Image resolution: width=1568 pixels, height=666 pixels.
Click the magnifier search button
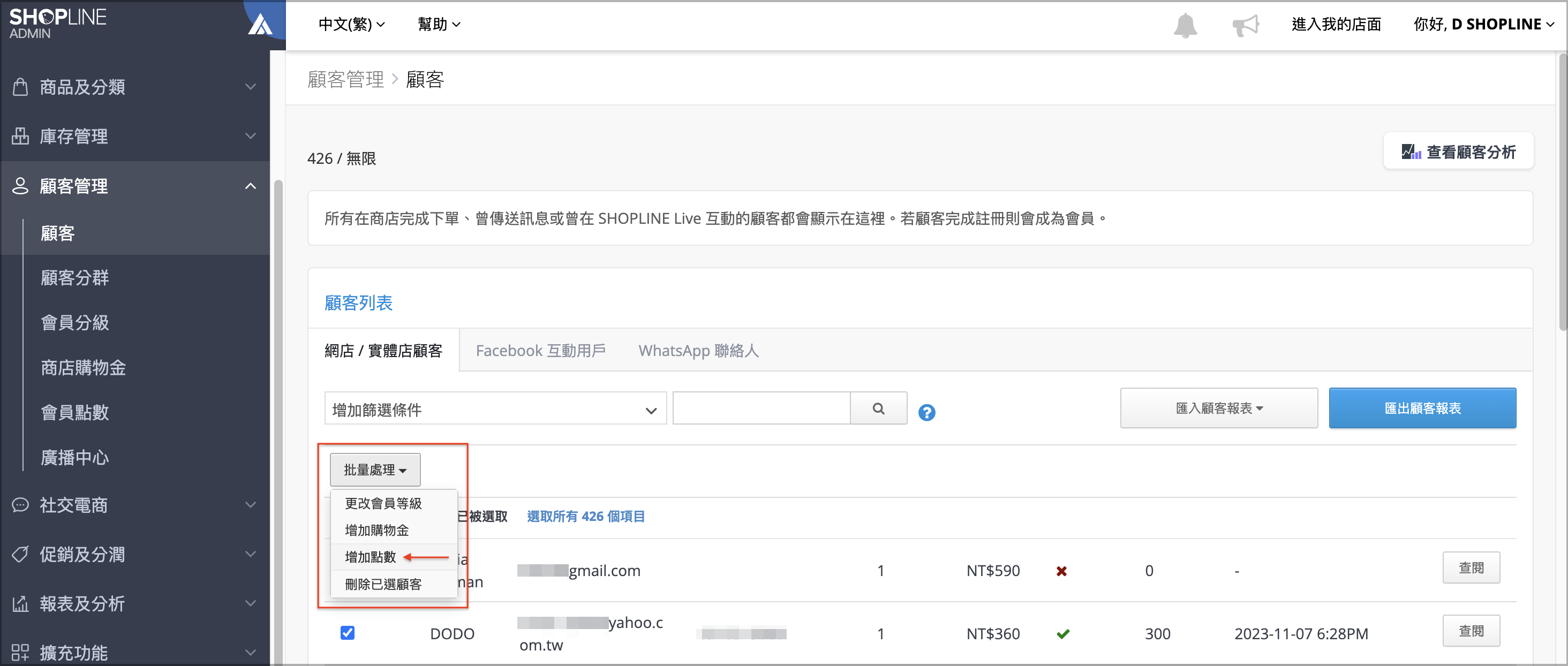click(878, 408)
